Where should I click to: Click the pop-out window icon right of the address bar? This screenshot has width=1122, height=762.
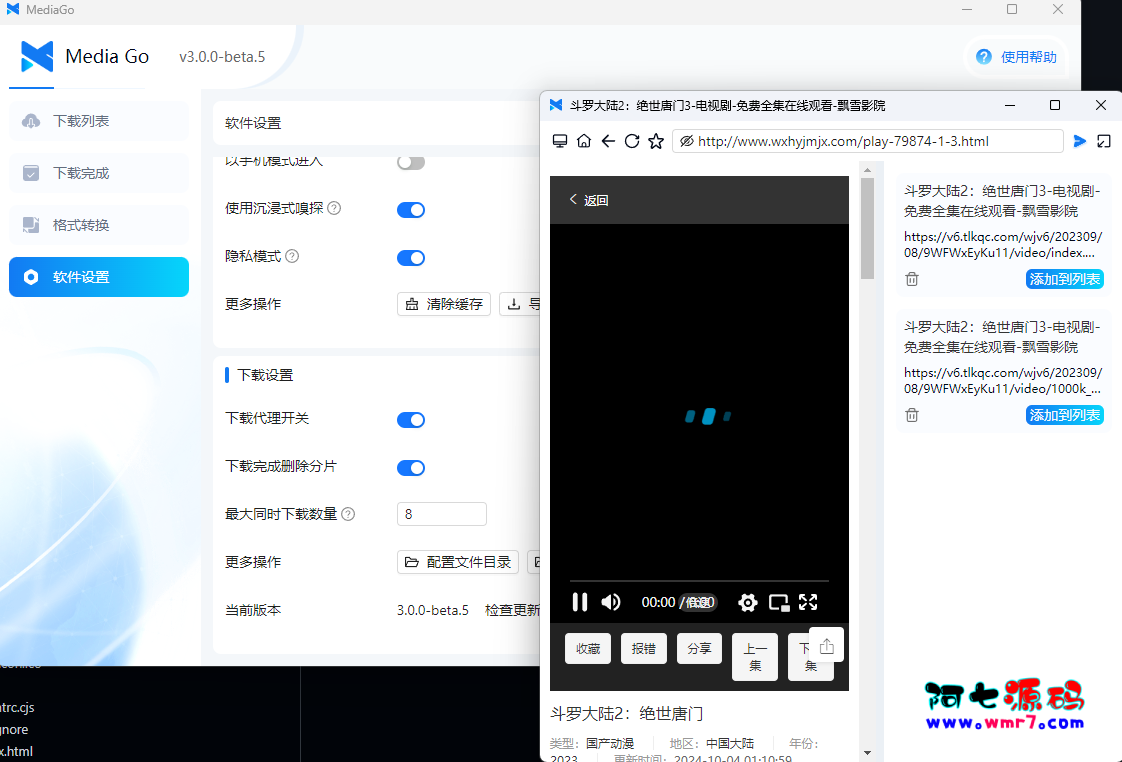coord(1104,141)
